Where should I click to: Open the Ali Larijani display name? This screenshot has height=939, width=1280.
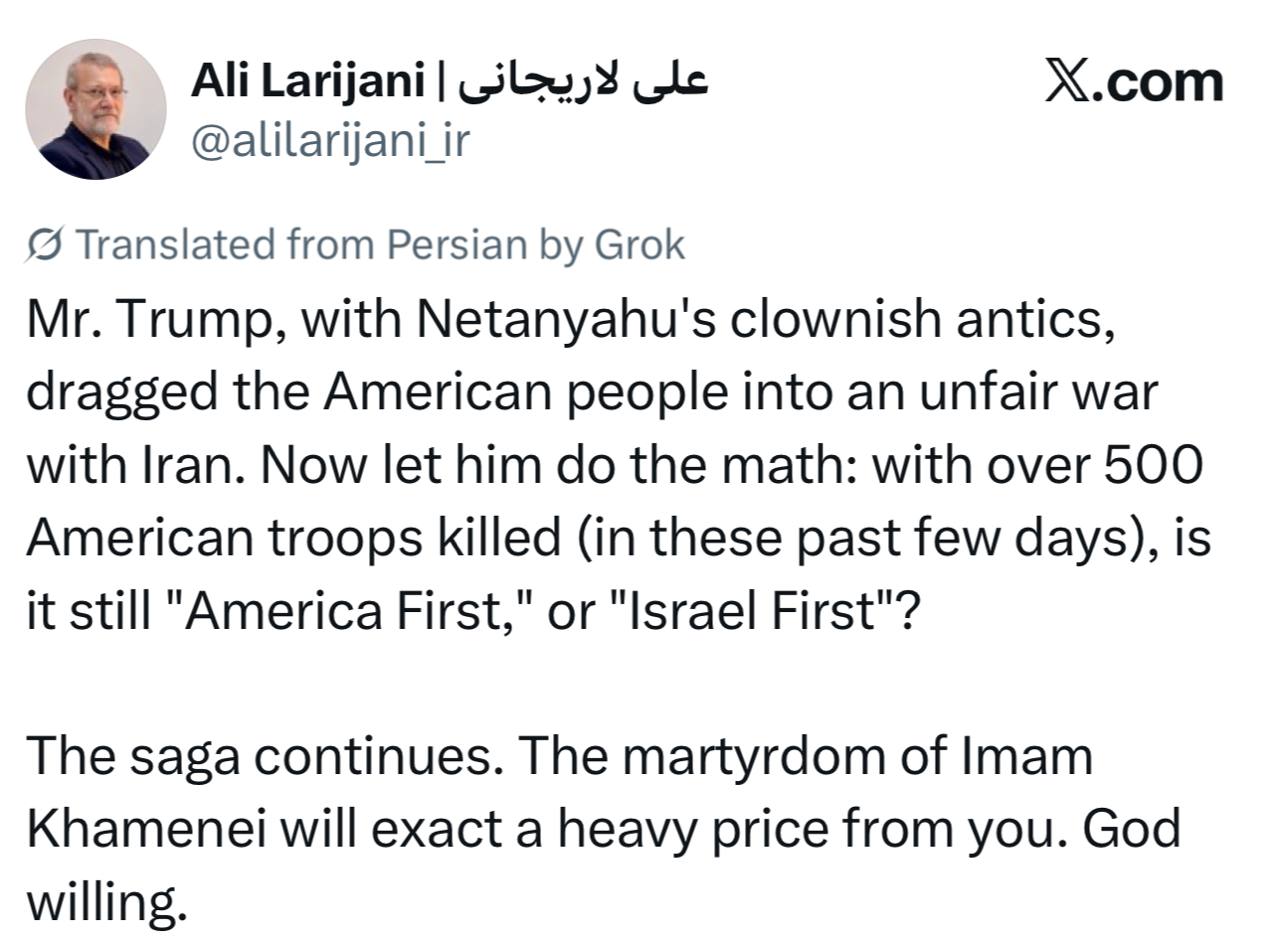[307, 81]
